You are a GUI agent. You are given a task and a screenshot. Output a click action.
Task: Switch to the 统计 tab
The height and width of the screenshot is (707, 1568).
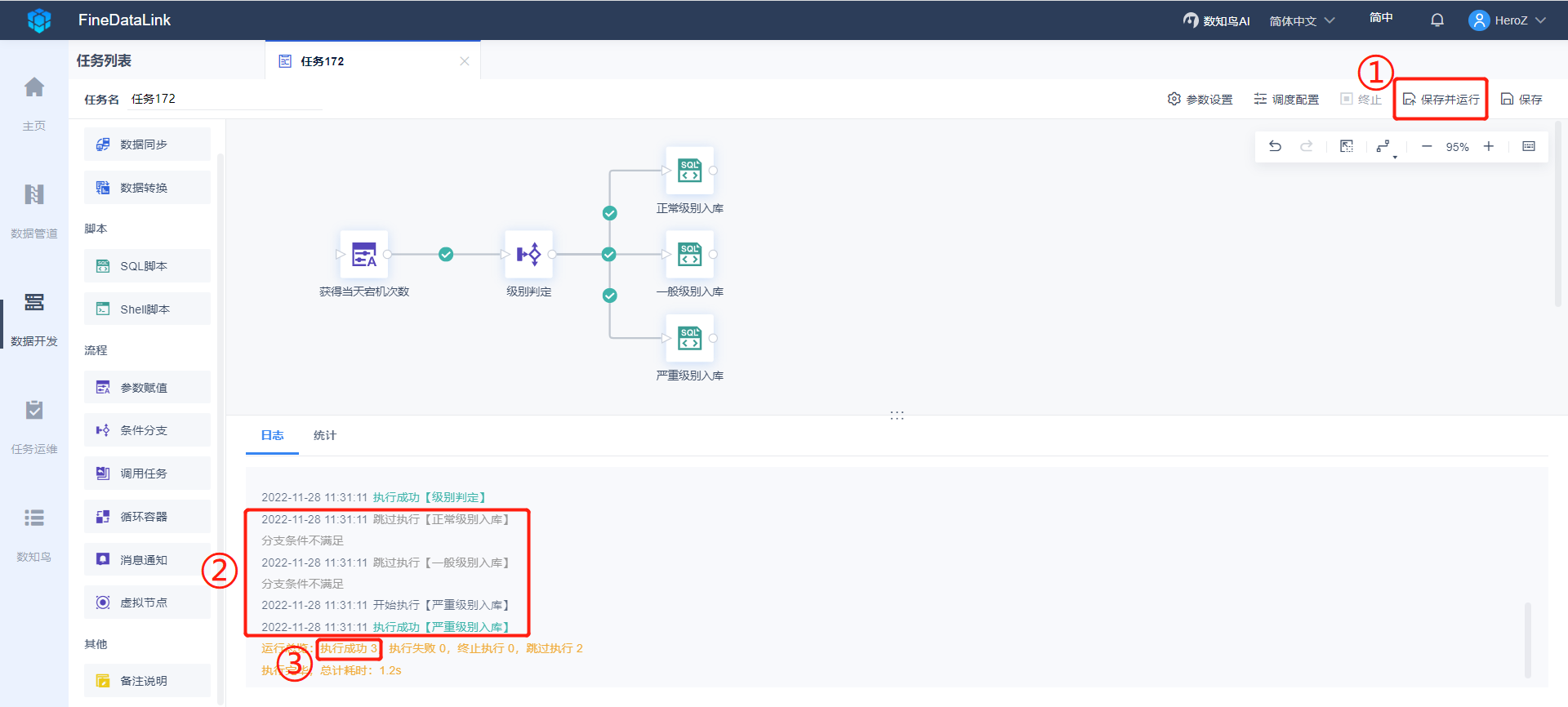point(325,435)
